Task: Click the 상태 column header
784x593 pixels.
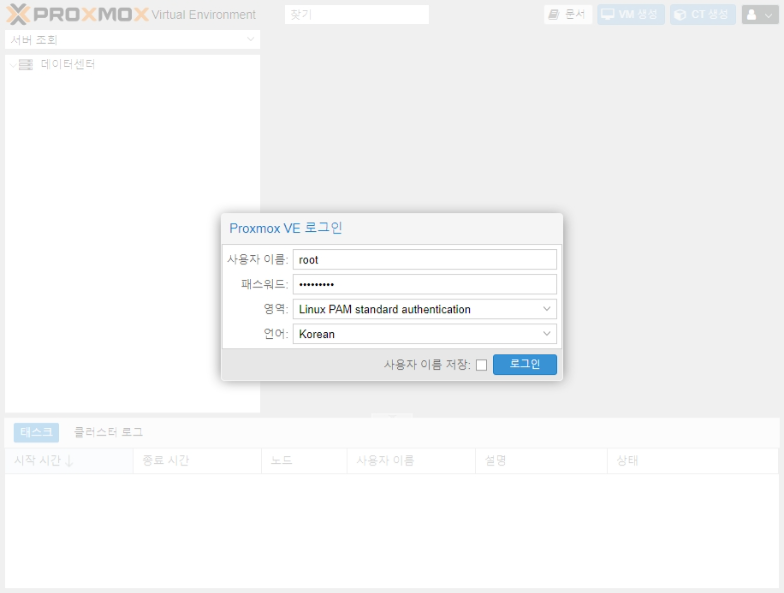Action: click(692, 460)
